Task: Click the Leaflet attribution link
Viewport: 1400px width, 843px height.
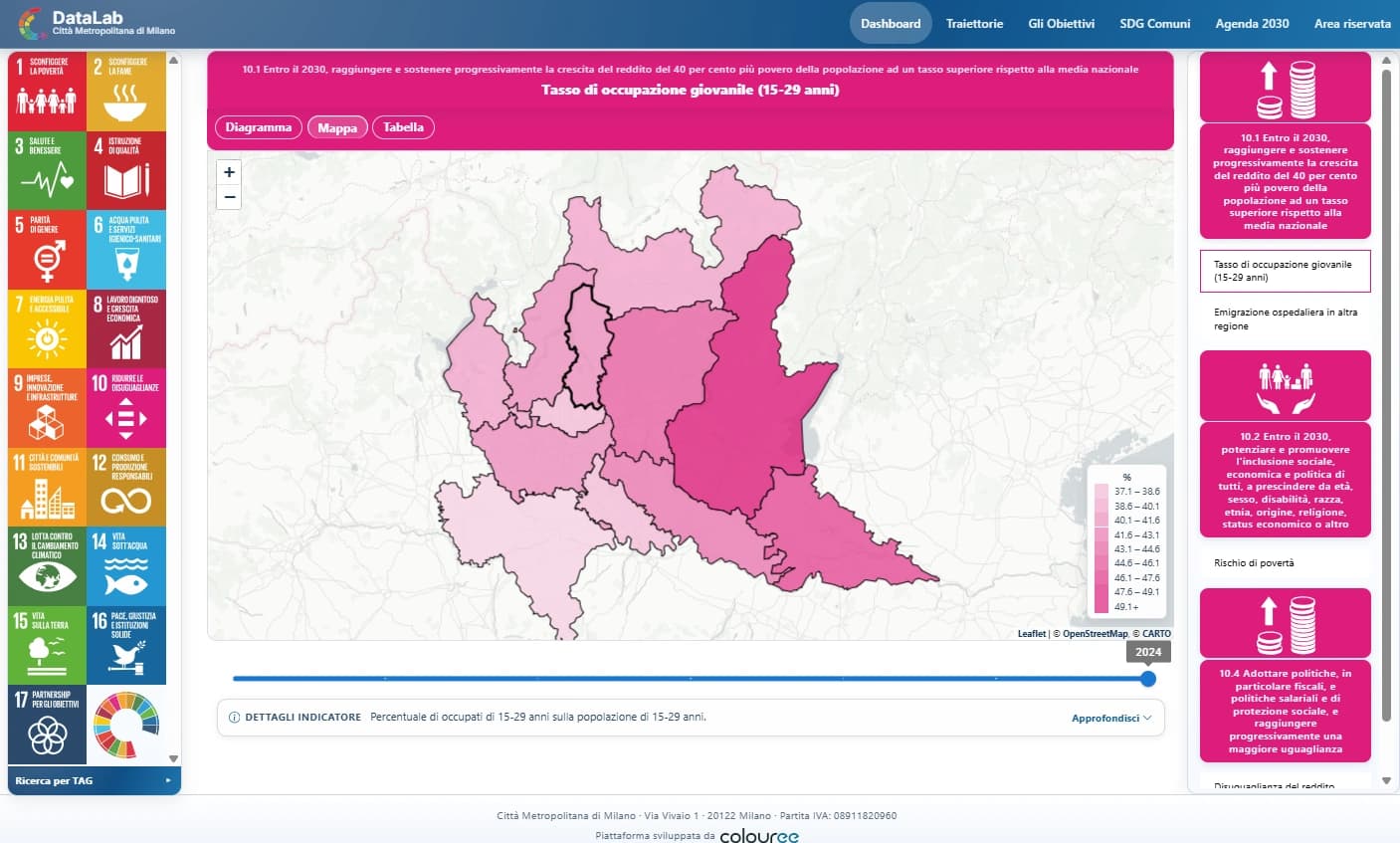Action: point(1032,634)
